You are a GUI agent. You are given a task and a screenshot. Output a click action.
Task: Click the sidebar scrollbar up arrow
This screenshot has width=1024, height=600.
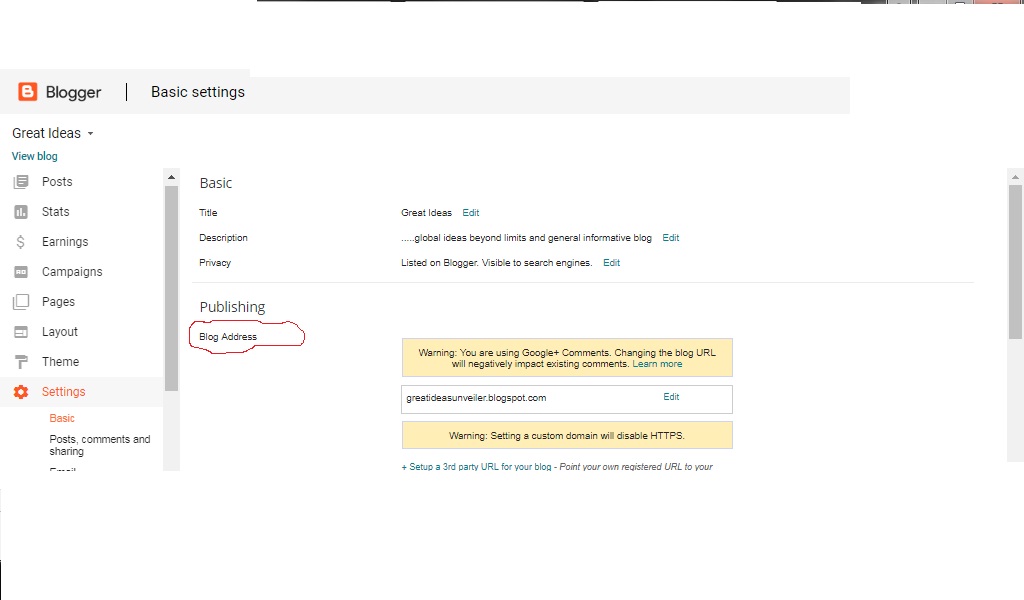pyautogui.click(x=171, y=177)
